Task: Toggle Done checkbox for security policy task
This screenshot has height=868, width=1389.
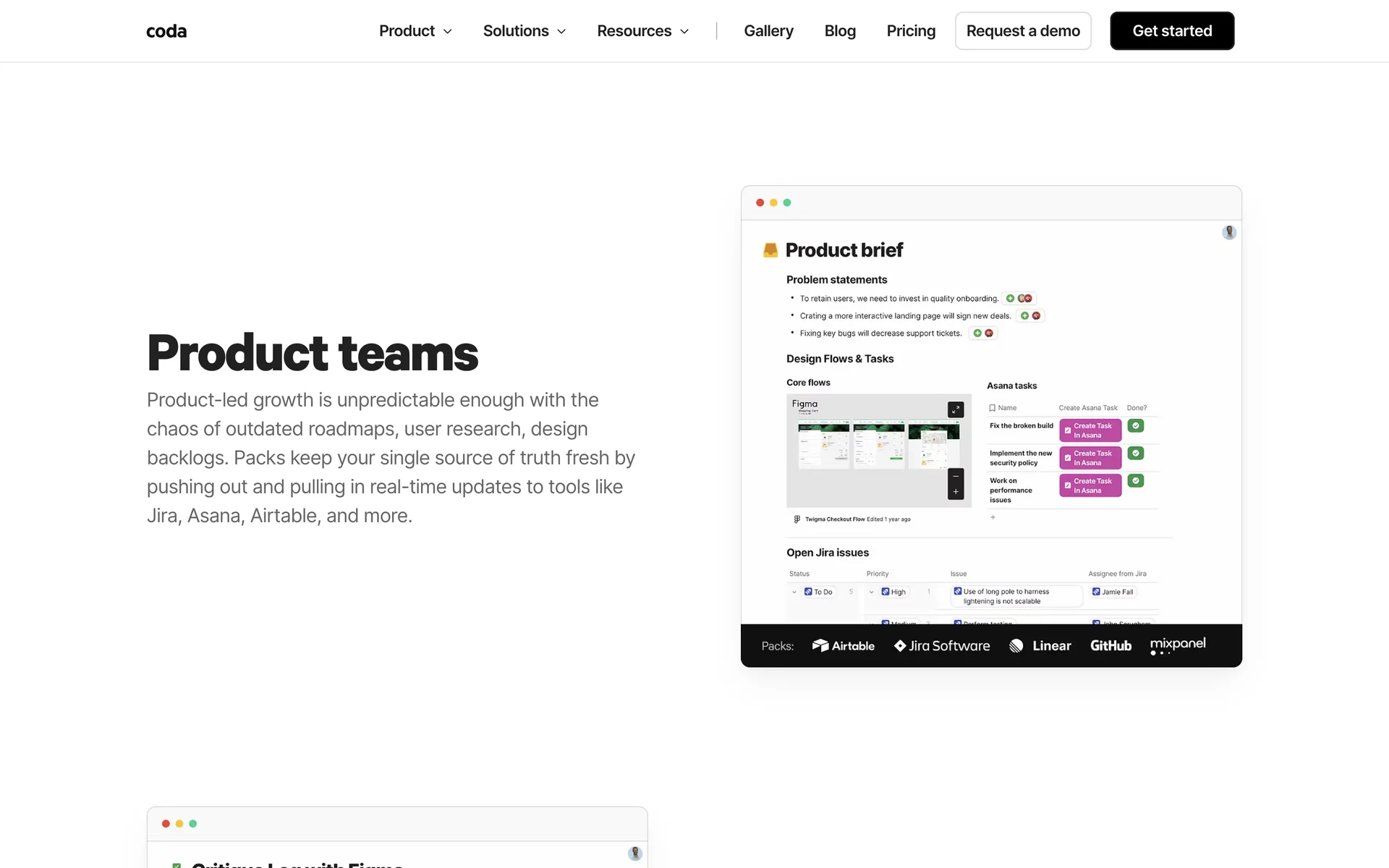Action: pos(1136,454)
